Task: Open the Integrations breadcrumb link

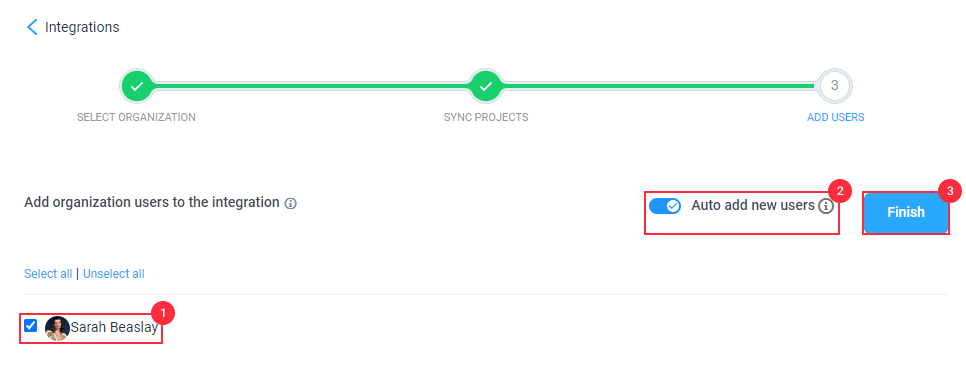Action: 82,27
